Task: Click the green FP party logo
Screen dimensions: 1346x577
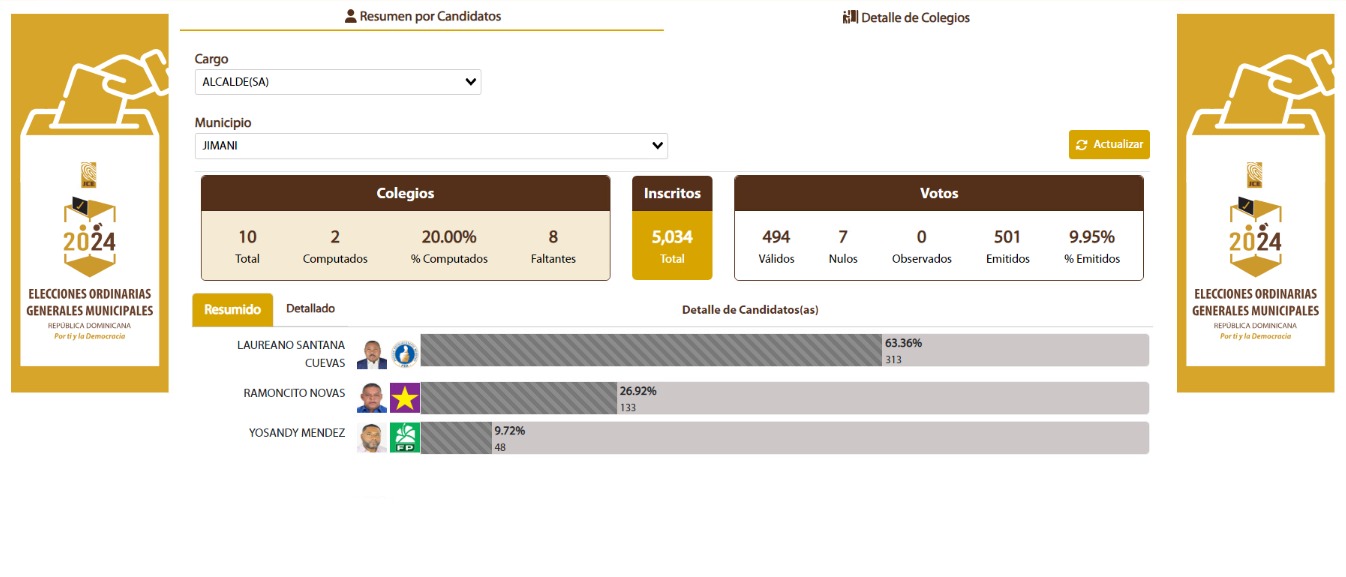Action: [405, 438]
